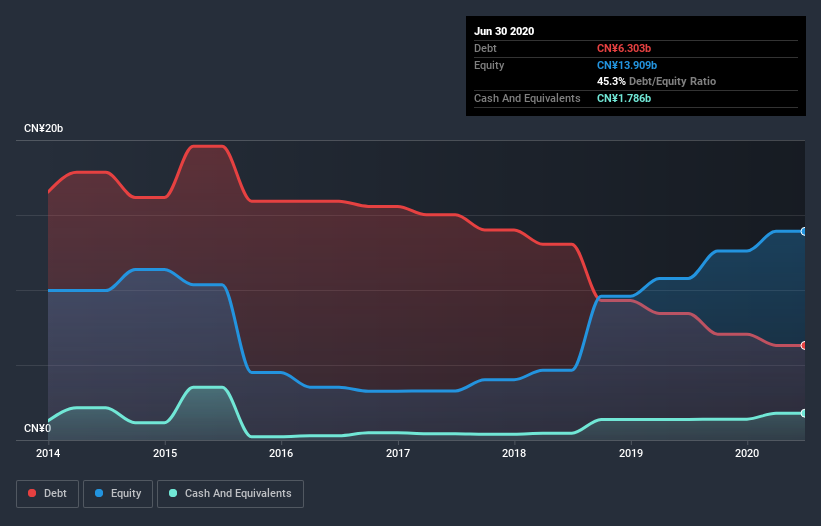821x526 pixels.
Task: Toggle the Equity series legend button
Action: [x=118, y=494]
